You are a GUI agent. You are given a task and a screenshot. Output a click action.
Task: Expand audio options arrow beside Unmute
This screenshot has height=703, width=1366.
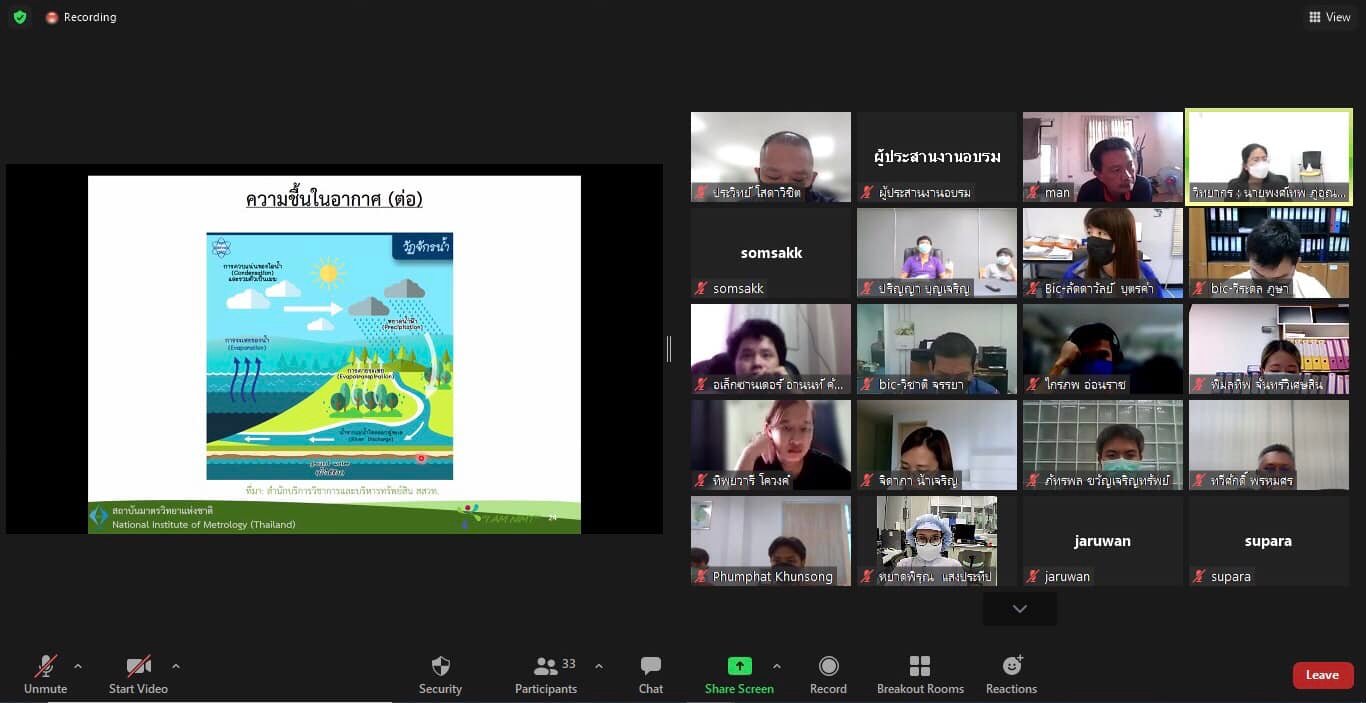[78, 666]
